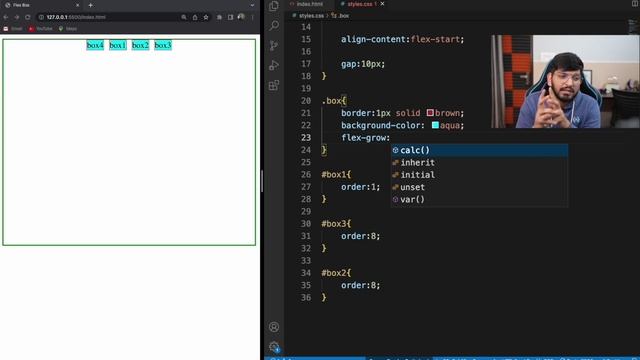
Task: Choose inherit from the autocomplete list
Action: click(479, 162)
